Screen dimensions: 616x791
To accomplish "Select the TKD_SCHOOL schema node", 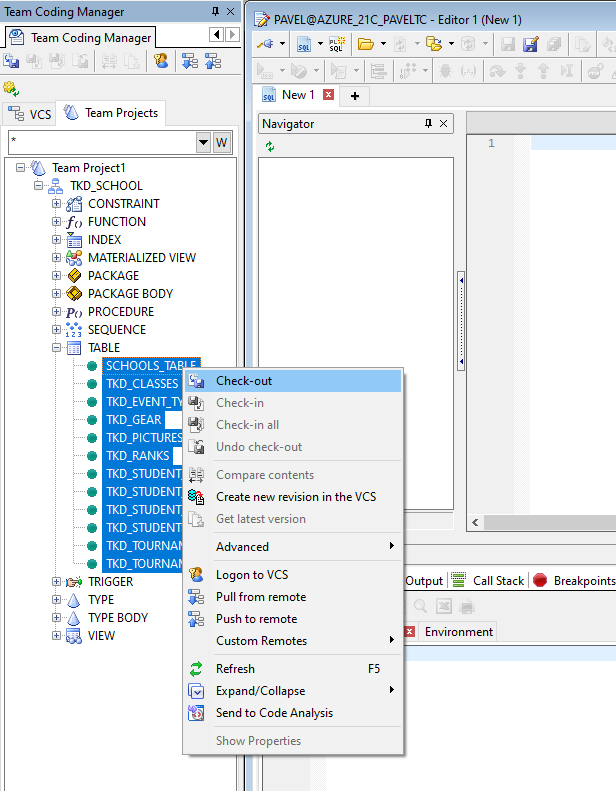I will (x=106, y=186).
